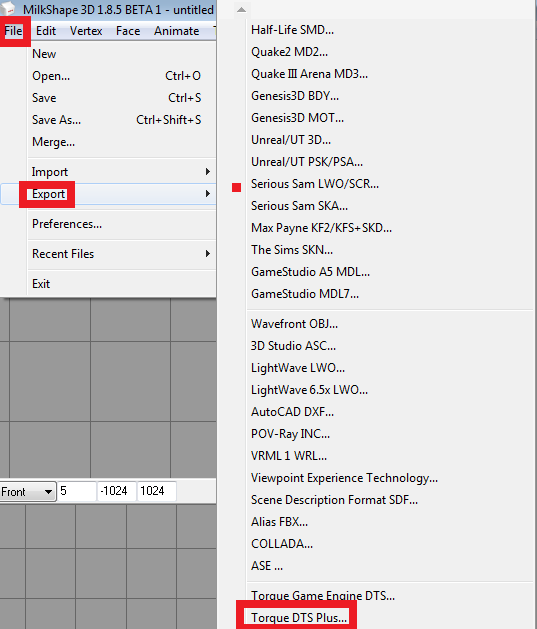Select Wavefront OBJ export format

point(294,324)
